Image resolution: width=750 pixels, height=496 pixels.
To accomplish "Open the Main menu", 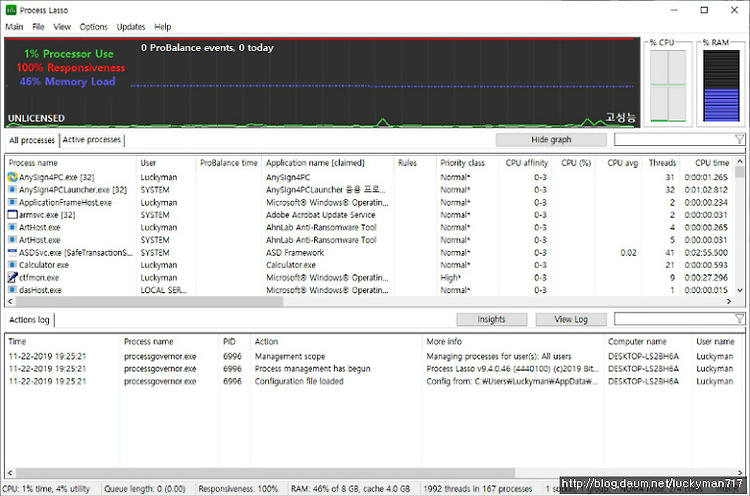I will point(14,27).
